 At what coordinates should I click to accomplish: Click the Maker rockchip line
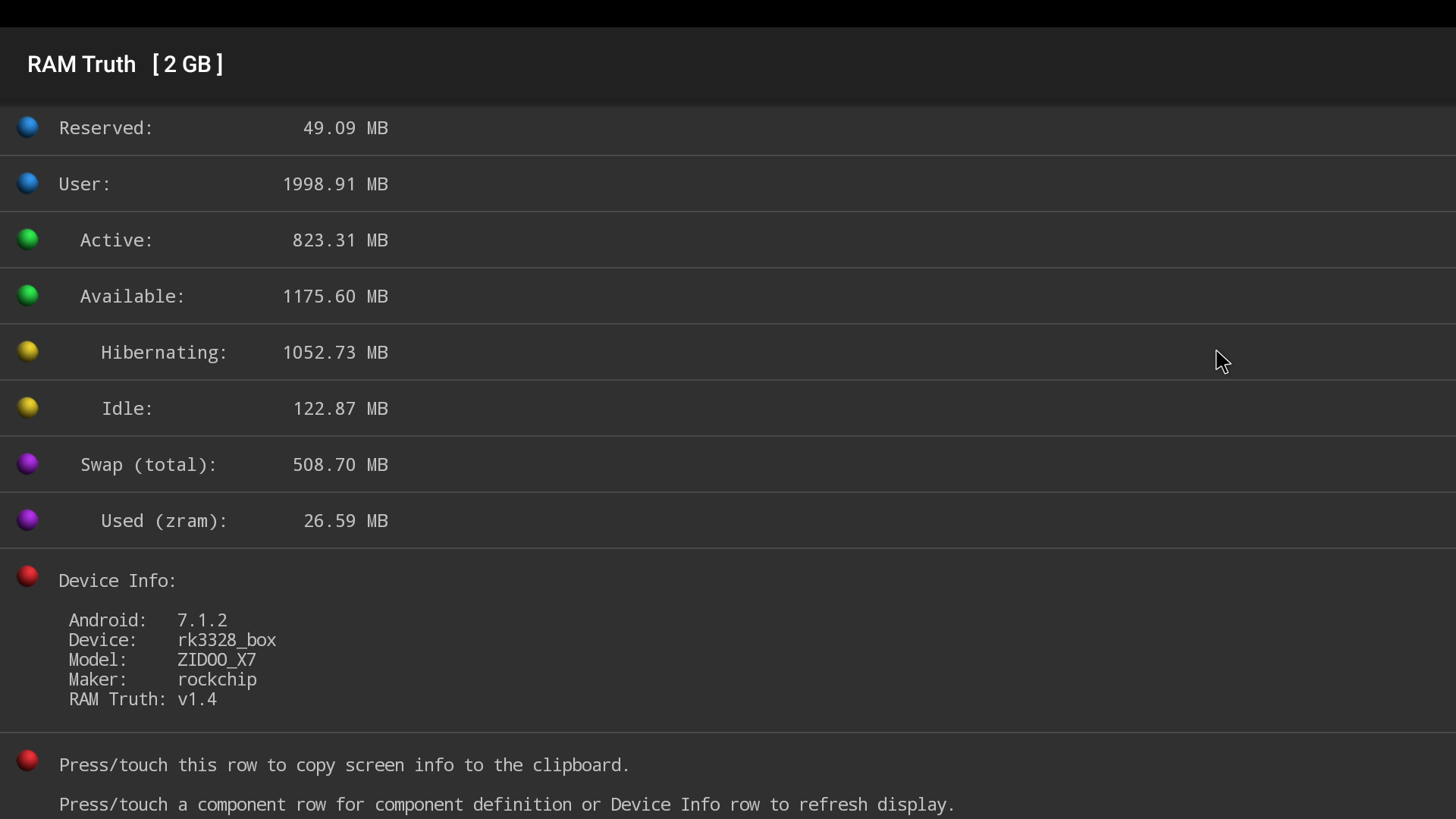tap(163, 679)
